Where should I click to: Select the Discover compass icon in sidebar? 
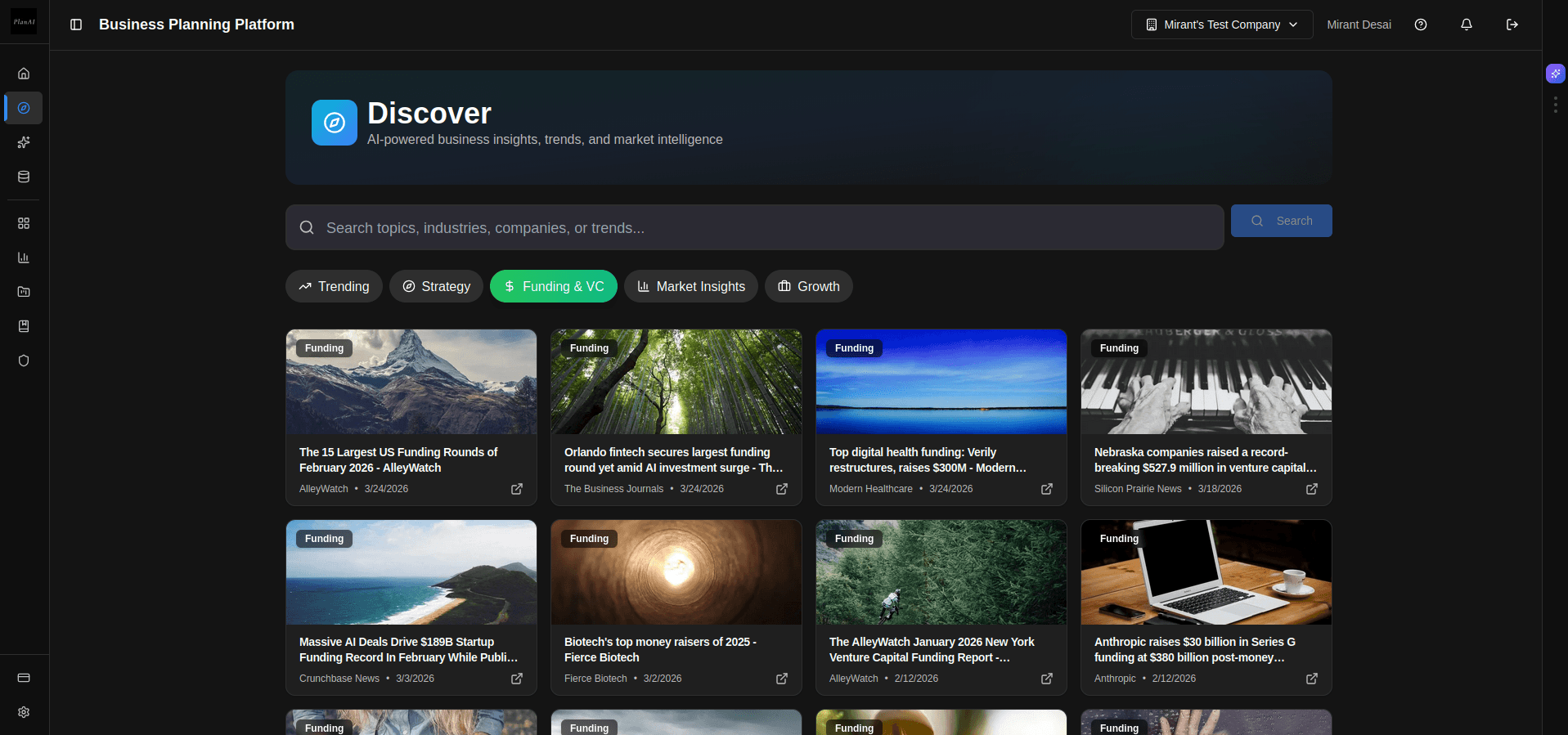(x=24, y=108)
